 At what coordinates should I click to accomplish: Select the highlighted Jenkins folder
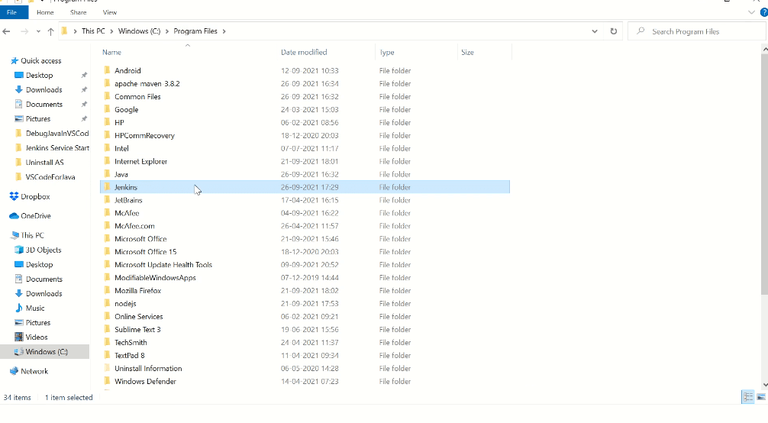coord(305,187)
